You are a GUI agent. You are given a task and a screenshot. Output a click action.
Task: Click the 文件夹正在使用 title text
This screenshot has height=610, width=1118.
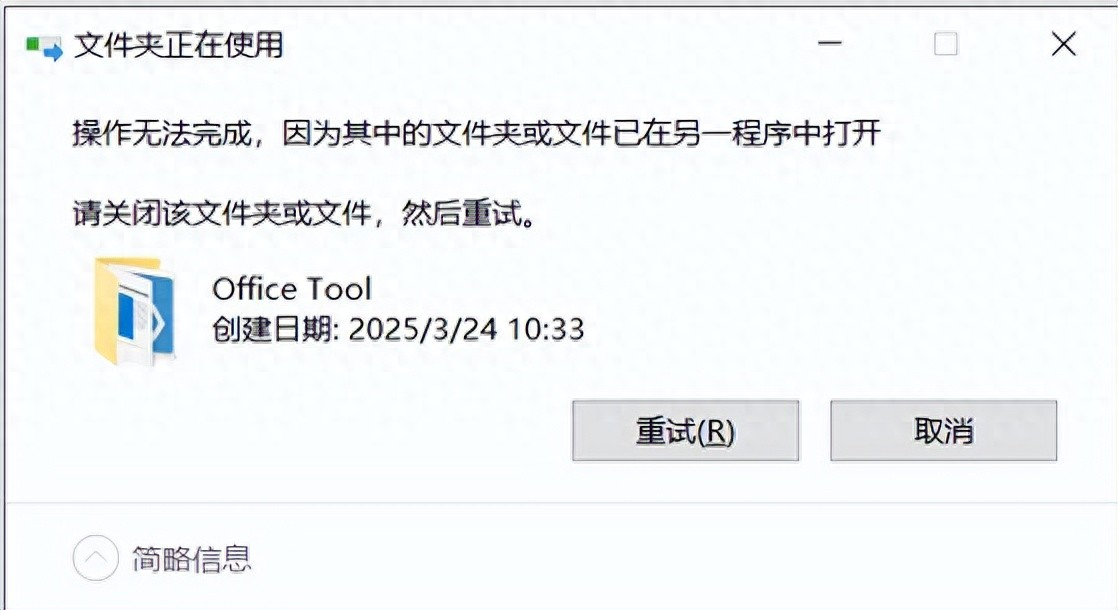[x=179, y=45]
